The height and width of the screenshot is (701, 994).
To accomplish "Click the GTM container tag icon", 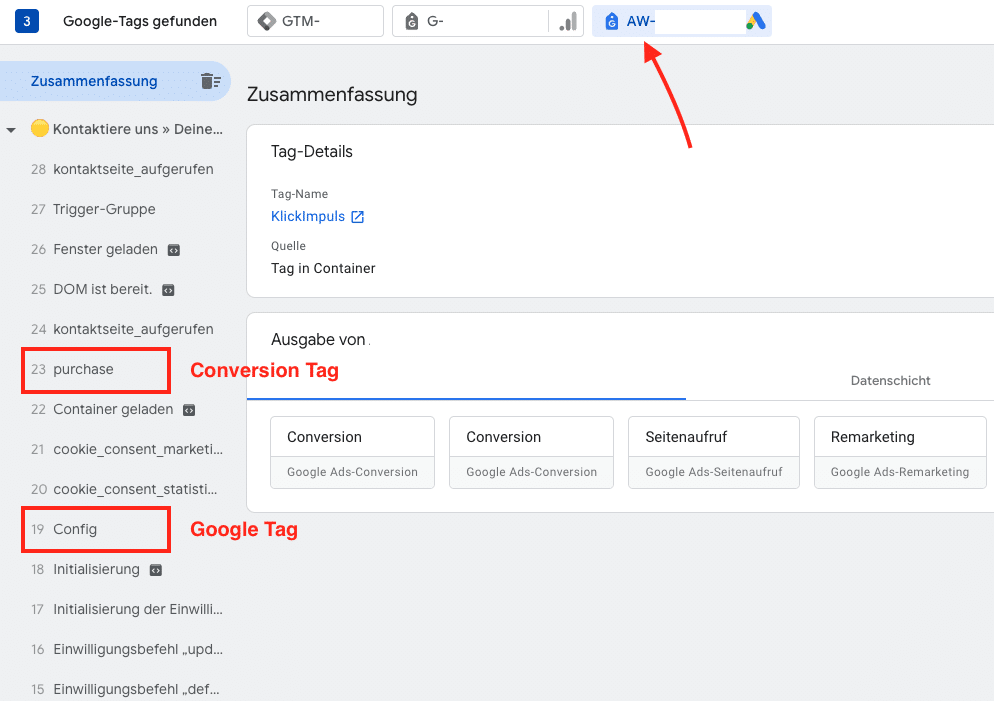I will click(266, 21).
